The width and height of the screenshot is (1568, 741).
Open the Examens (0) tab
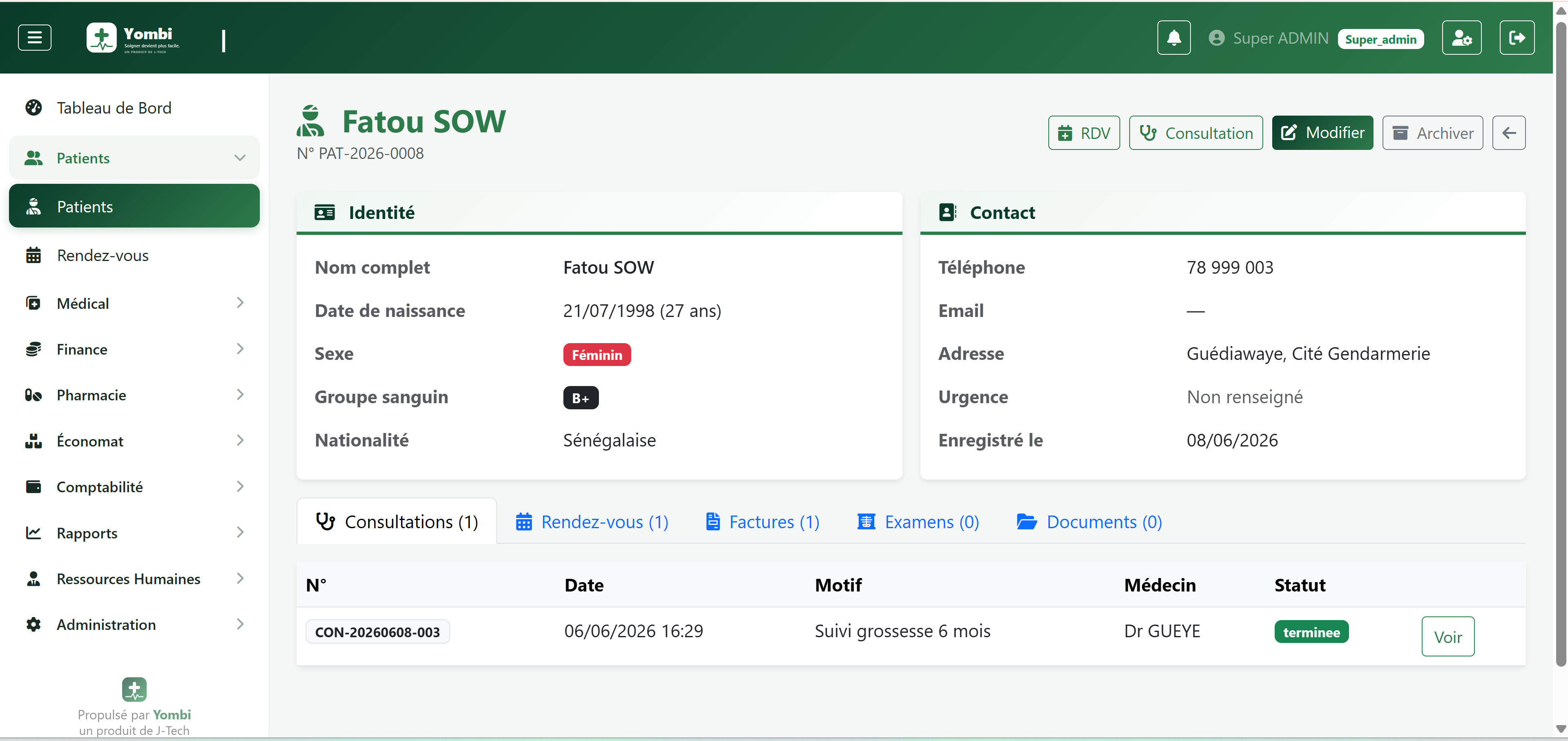[x=918, y=521]
